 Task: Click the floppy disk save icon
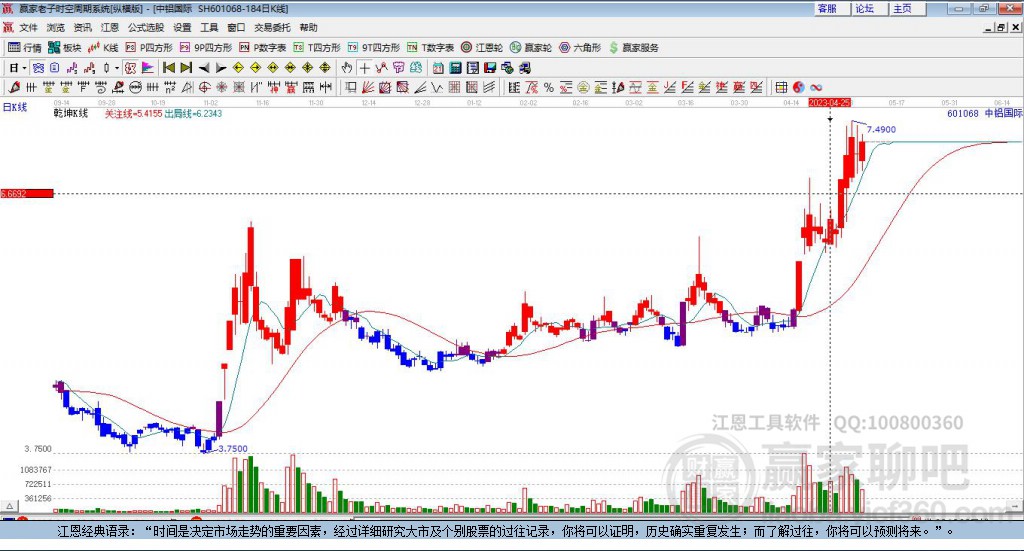coord(490,68)
